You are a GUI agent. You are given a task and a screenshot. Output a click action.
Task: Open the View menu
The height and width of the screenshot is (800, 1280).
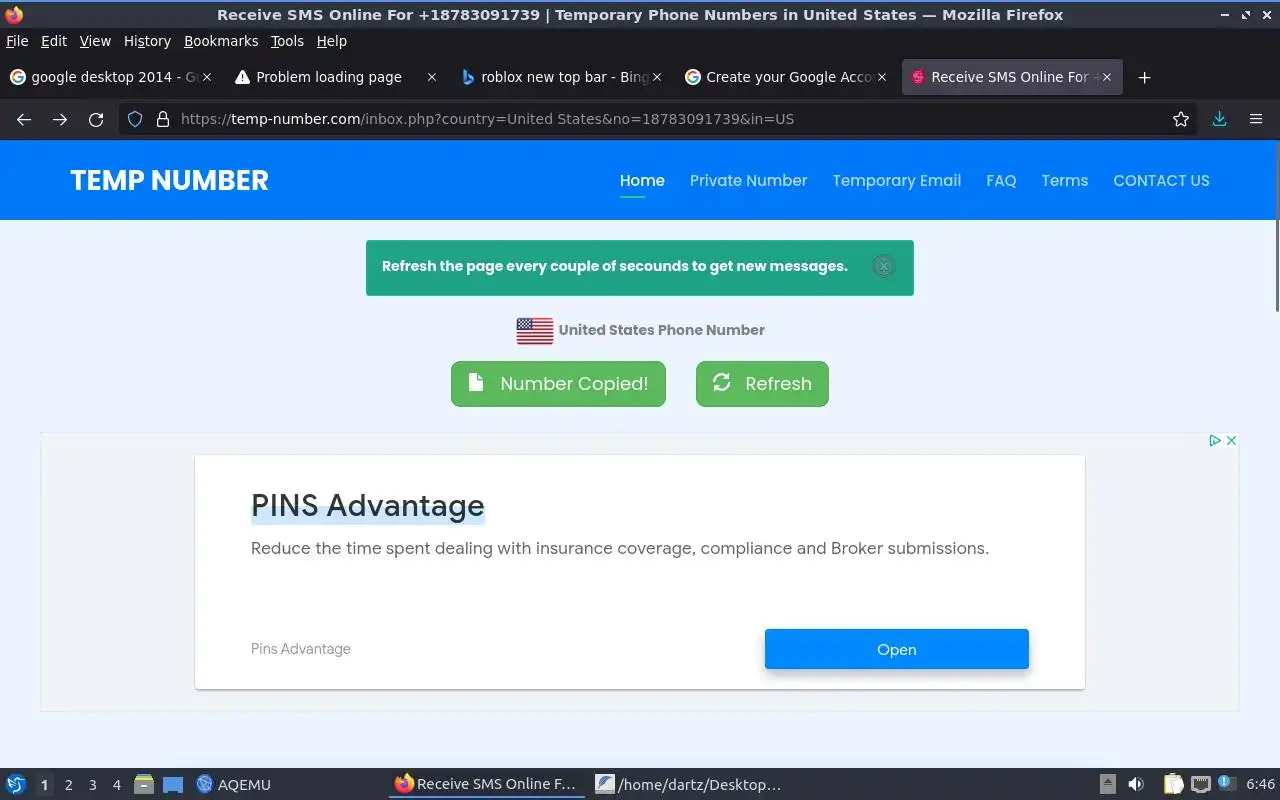(95, 41)
